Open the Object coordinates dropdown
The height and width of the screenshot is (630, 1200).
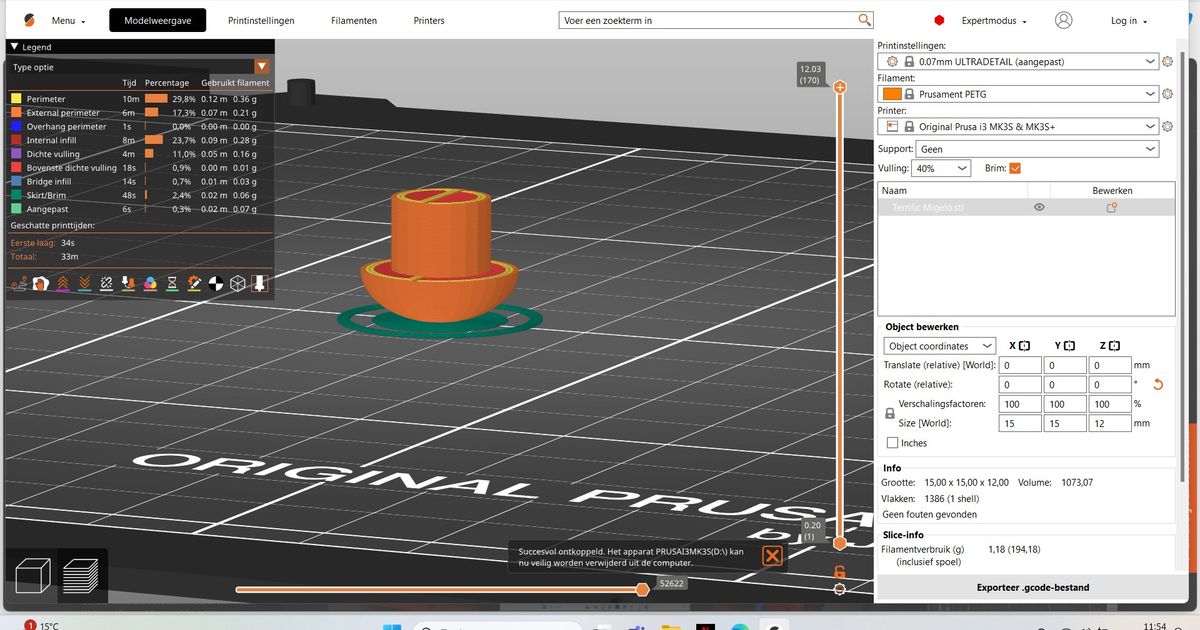tap(938, 345)
